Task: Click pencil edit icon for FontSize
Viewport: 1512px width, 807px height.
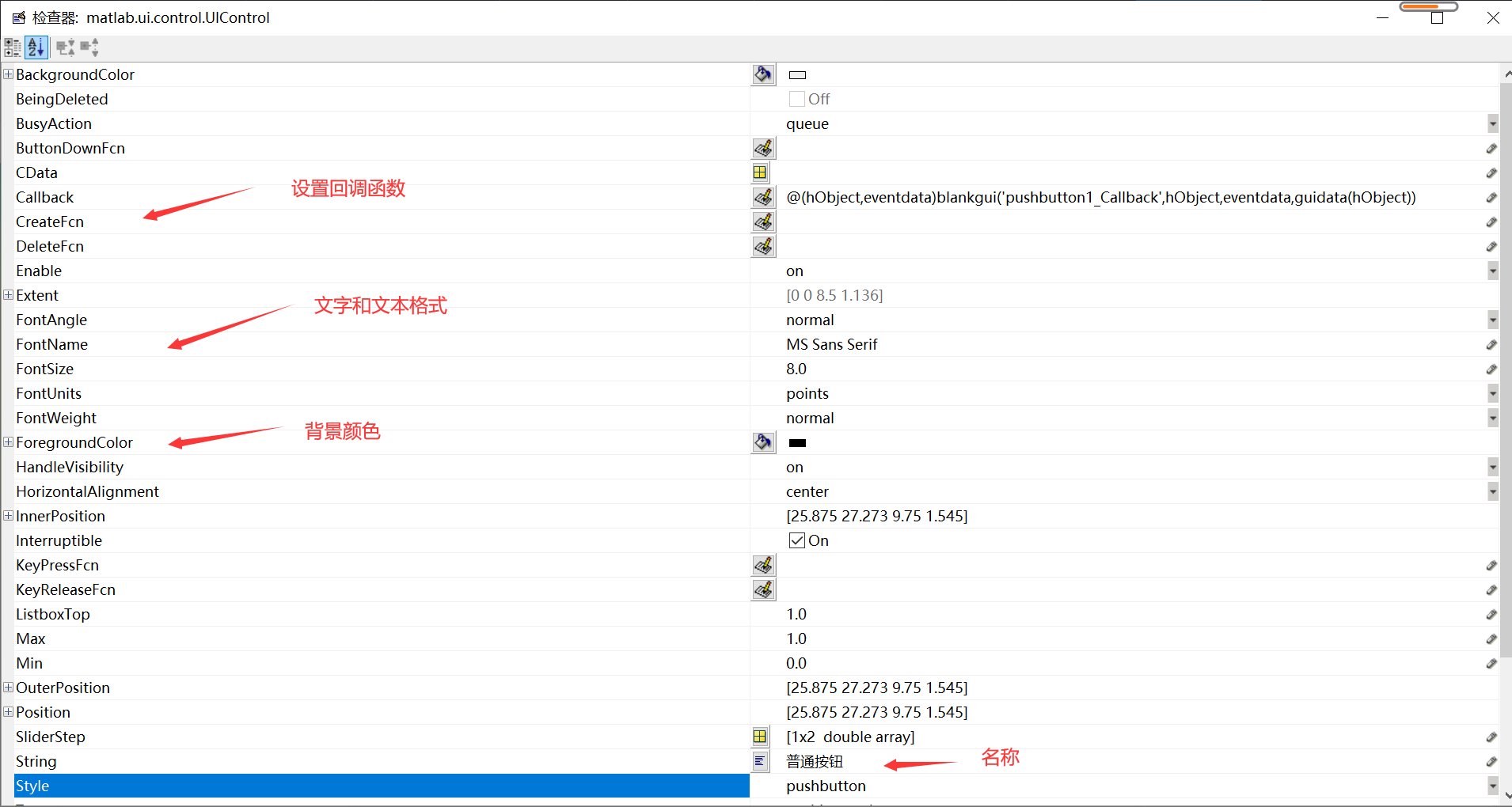Action: 1491,369
